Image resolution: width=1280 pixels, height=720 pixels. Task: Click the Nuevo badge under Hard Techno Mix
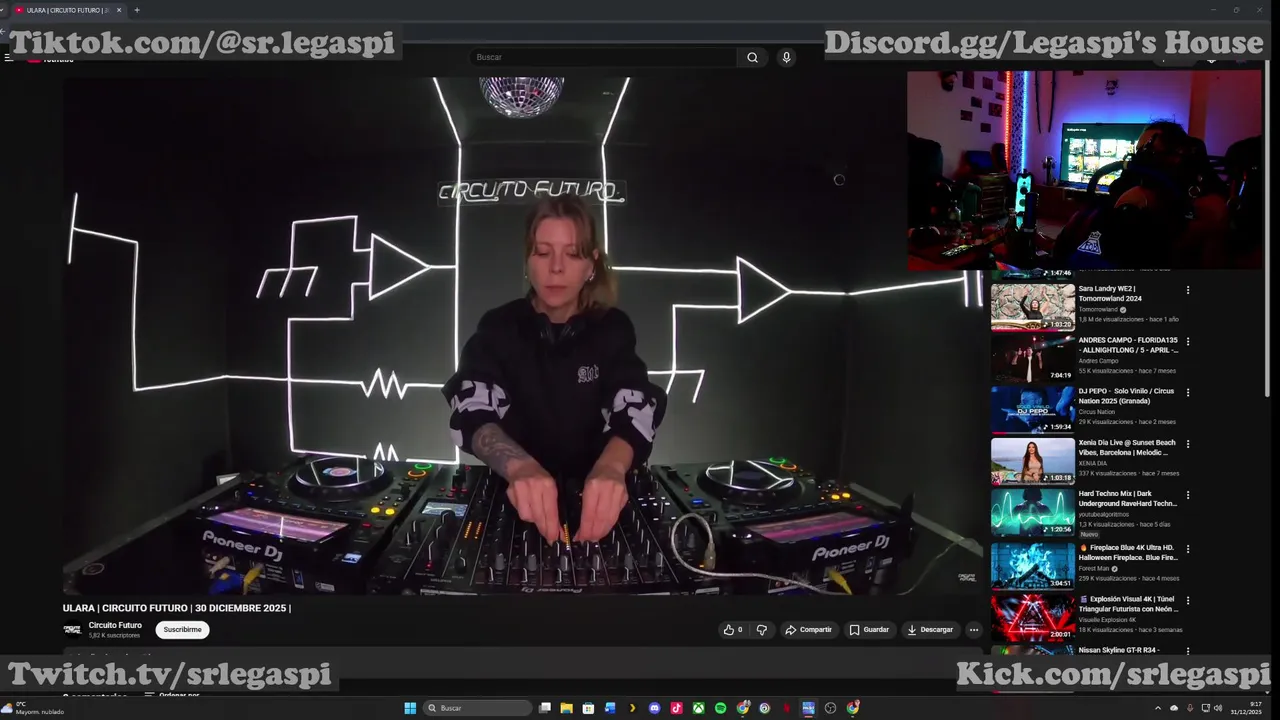[x=1089, y=534]
